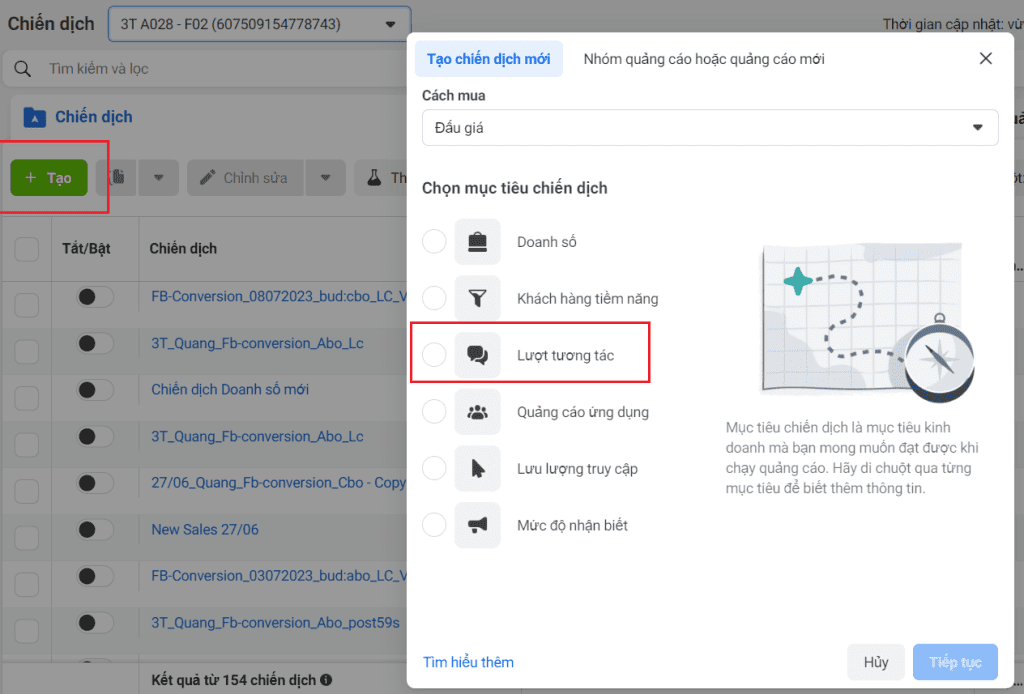Select the Quảng cáo ứng dụng radio button

click(x=434, y=412)
